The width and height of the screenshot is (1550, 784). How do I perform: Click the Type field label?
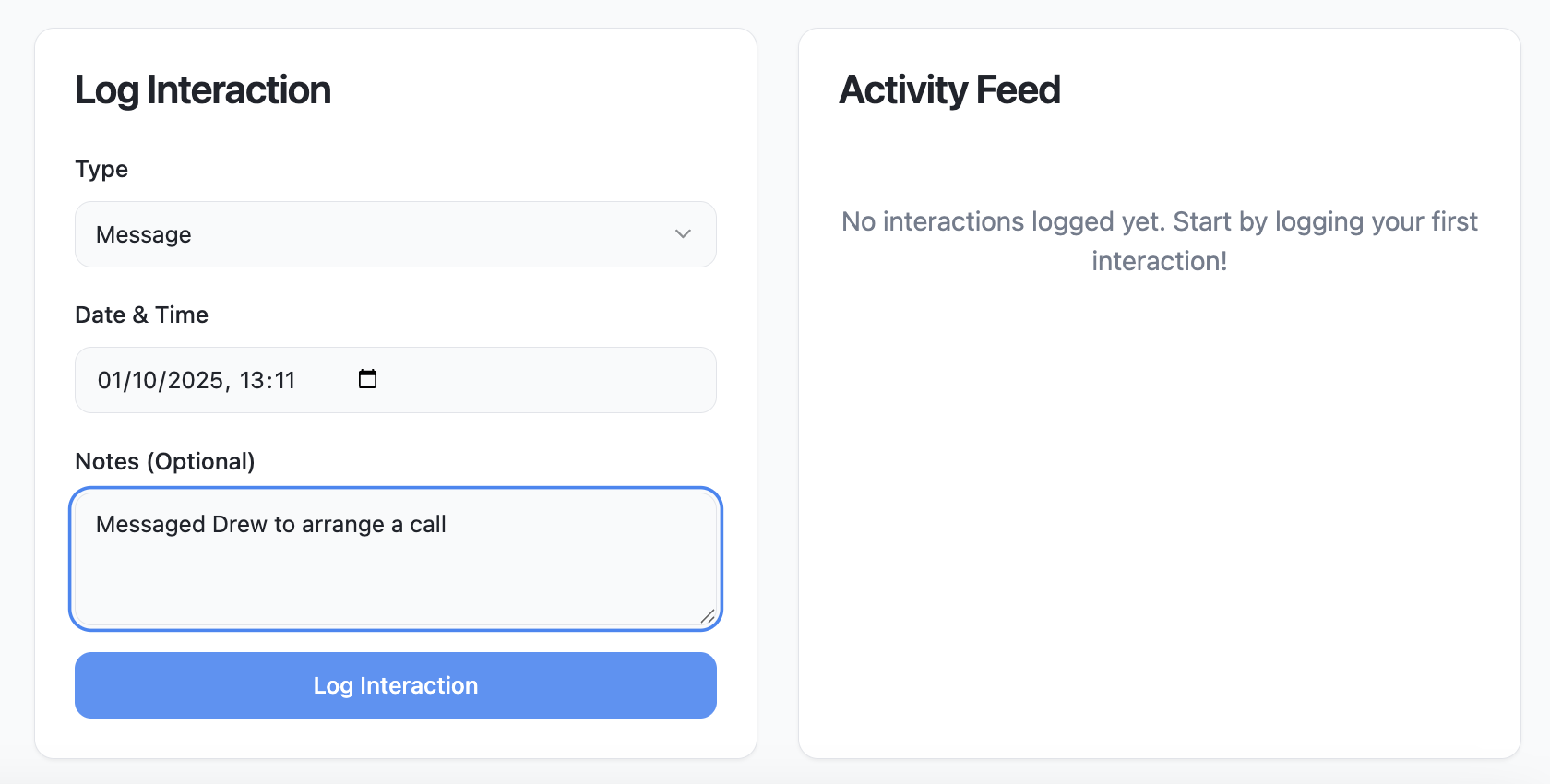[101, 169]
